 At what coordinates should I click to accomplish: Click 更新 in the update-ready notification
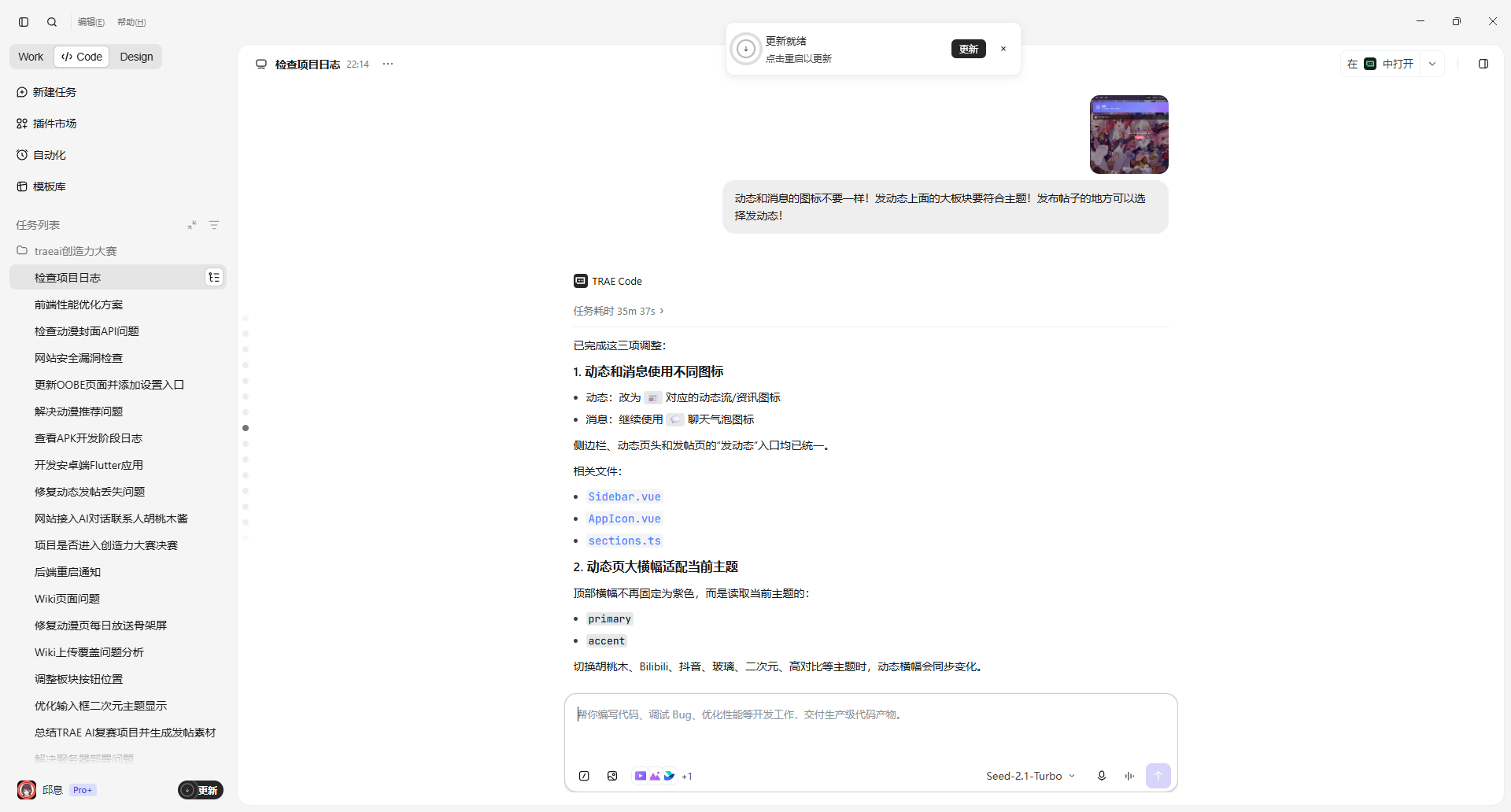968,49
